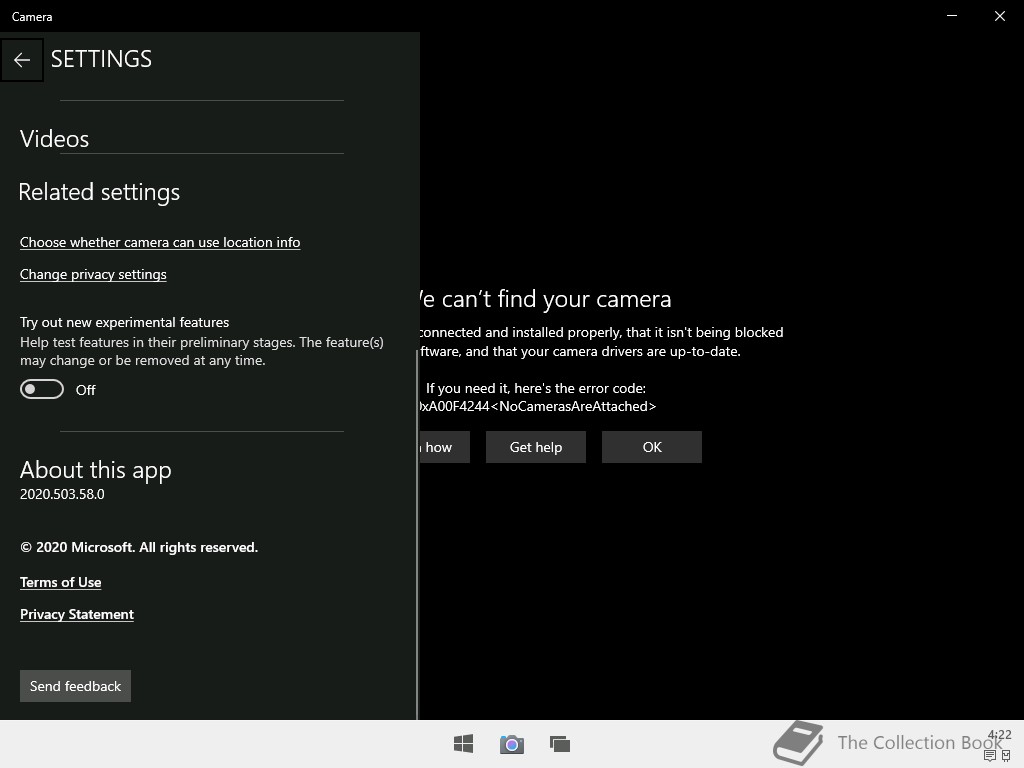1024x768 pixels.
Task: Open the Windows Start menu
Action: (x=463, y=744)
